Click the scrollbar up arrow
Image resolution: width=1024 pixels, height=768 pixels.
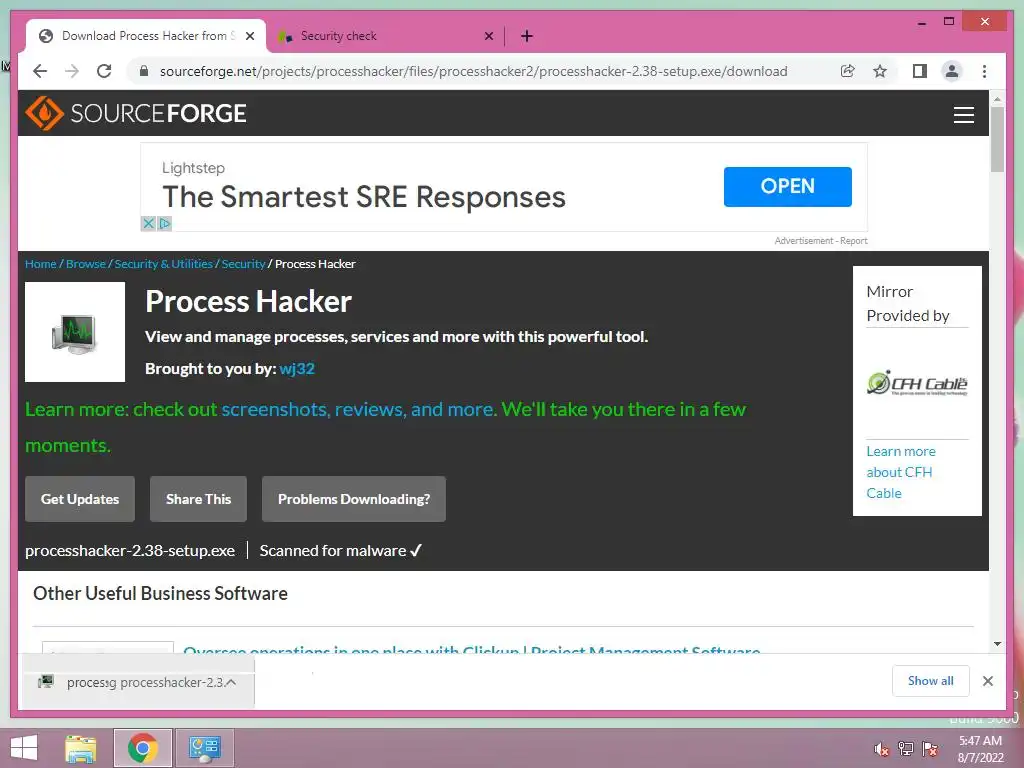(x=997, y=99)
